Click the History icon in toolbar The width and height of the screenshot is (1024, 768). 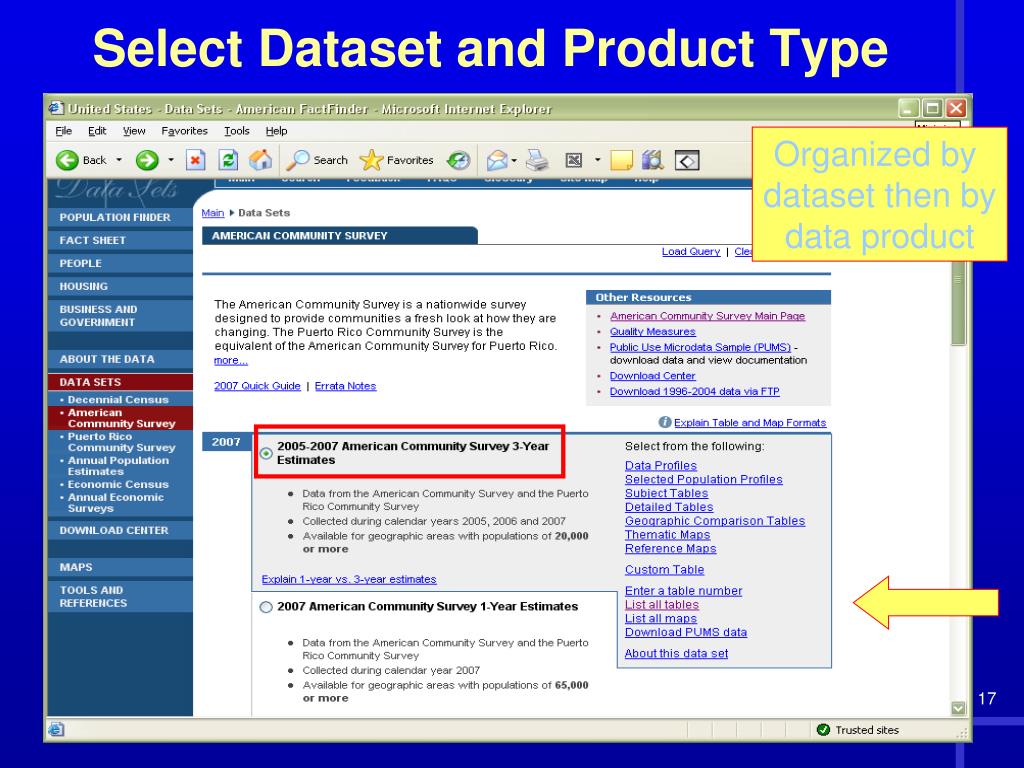point(458,160)
